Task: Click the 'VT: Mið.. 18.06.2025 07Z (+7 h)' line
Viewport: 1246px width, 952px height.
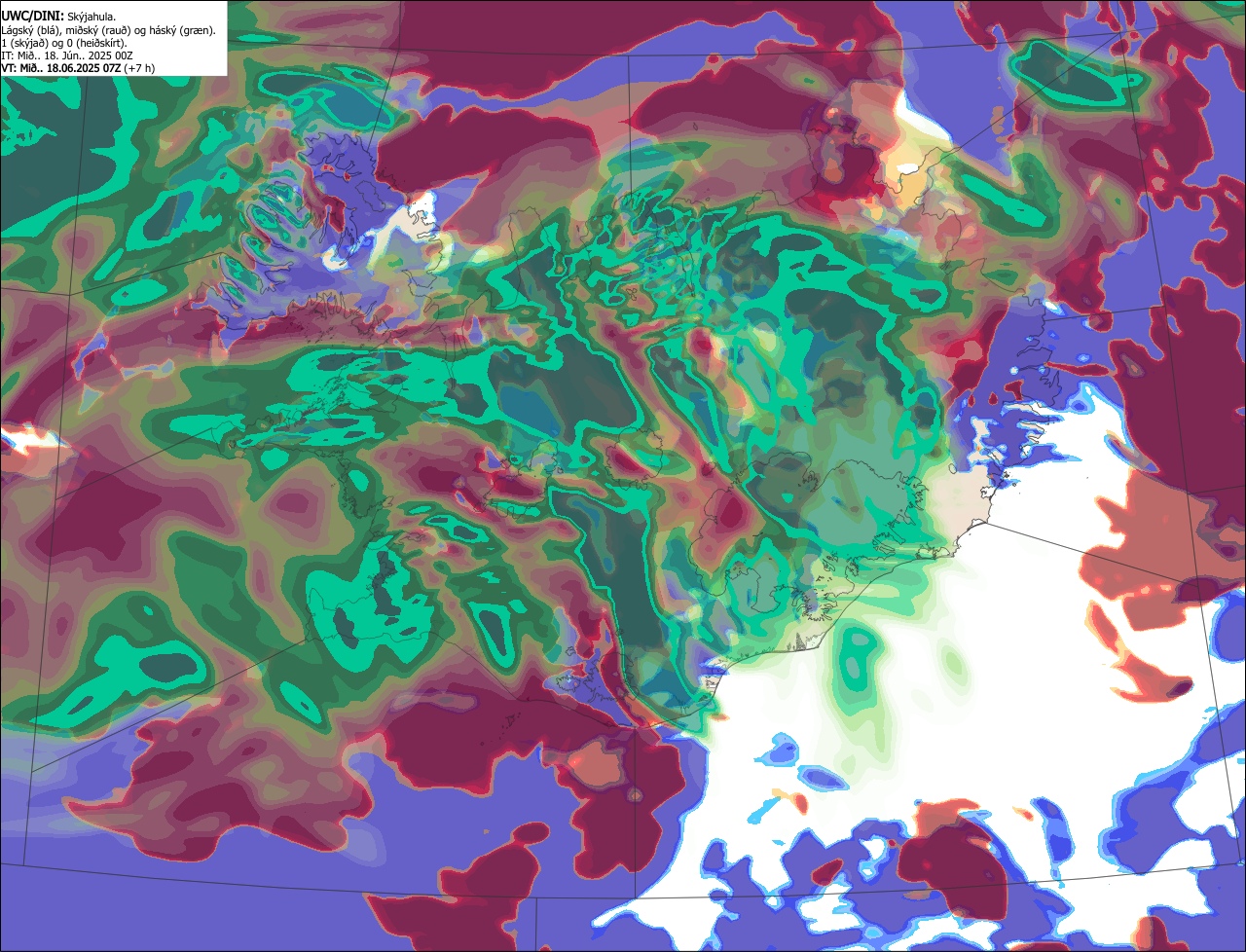Action: pyautogui.click(x=78, y=68)
